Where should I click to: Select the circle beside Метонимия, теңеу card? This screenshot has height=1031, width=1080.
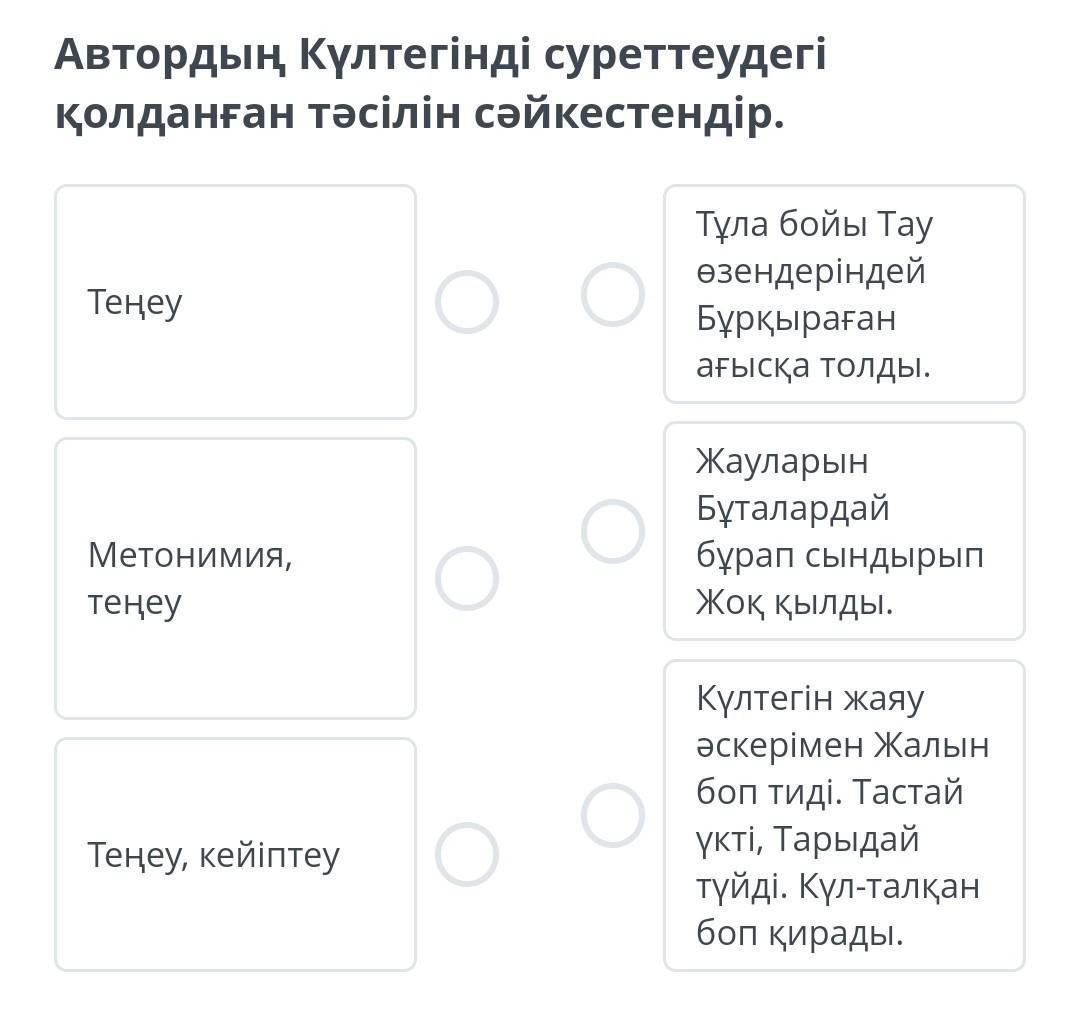point(466,578)
